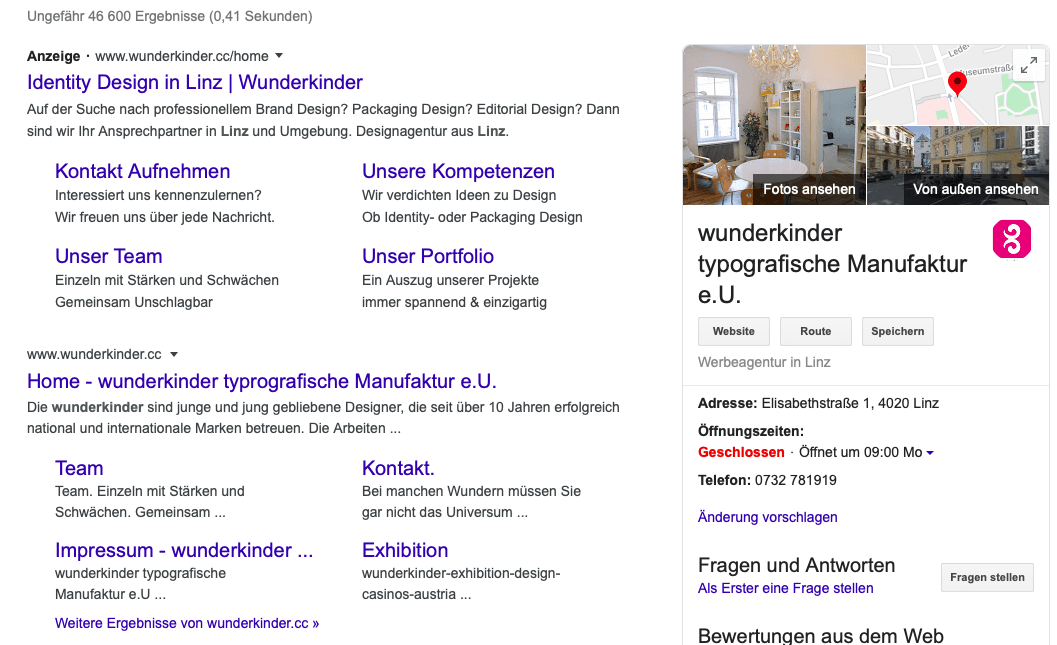Expand the map with the fullscreen icon
The height and width of the screenshot is (645, 1057).
(1029, 64)
